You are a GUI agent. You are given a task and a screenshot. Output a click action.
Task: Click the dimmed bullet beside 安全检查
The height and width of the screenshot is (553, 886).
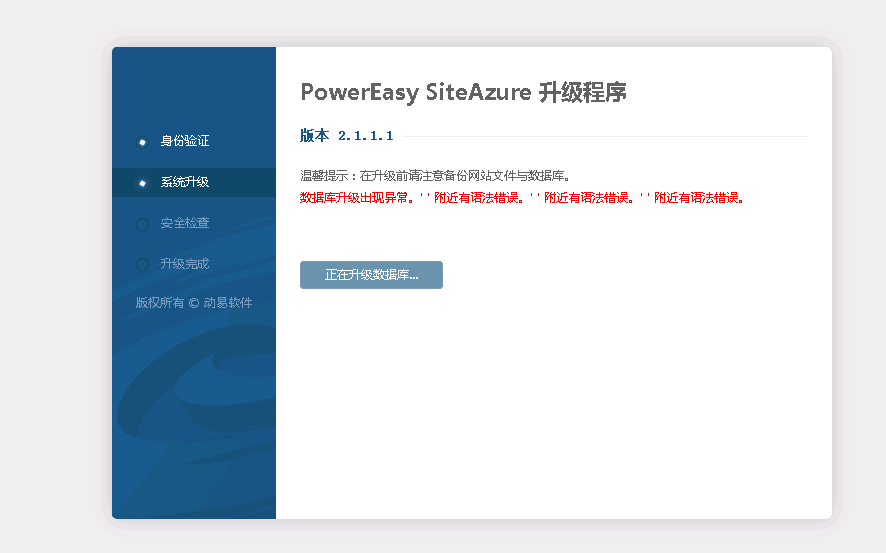click(x=142, y=224)
